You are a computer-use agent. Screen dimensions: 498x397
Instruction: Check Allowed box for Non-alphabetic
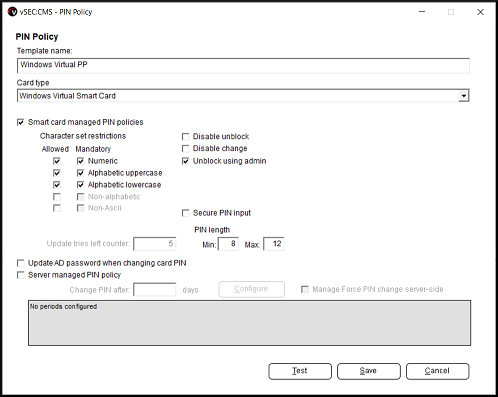57,197
